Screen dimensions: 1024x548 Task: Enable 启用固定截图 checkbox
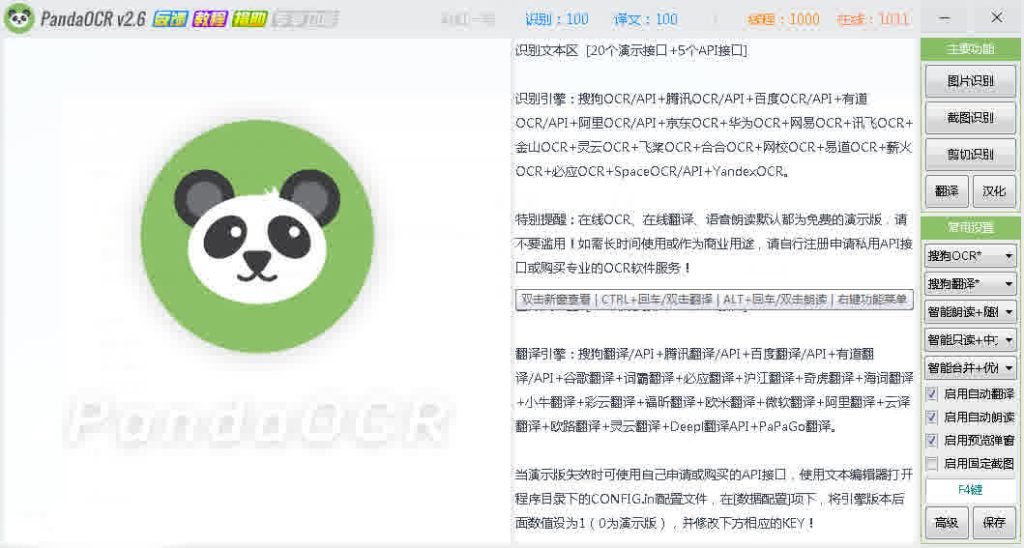point(932,463)
